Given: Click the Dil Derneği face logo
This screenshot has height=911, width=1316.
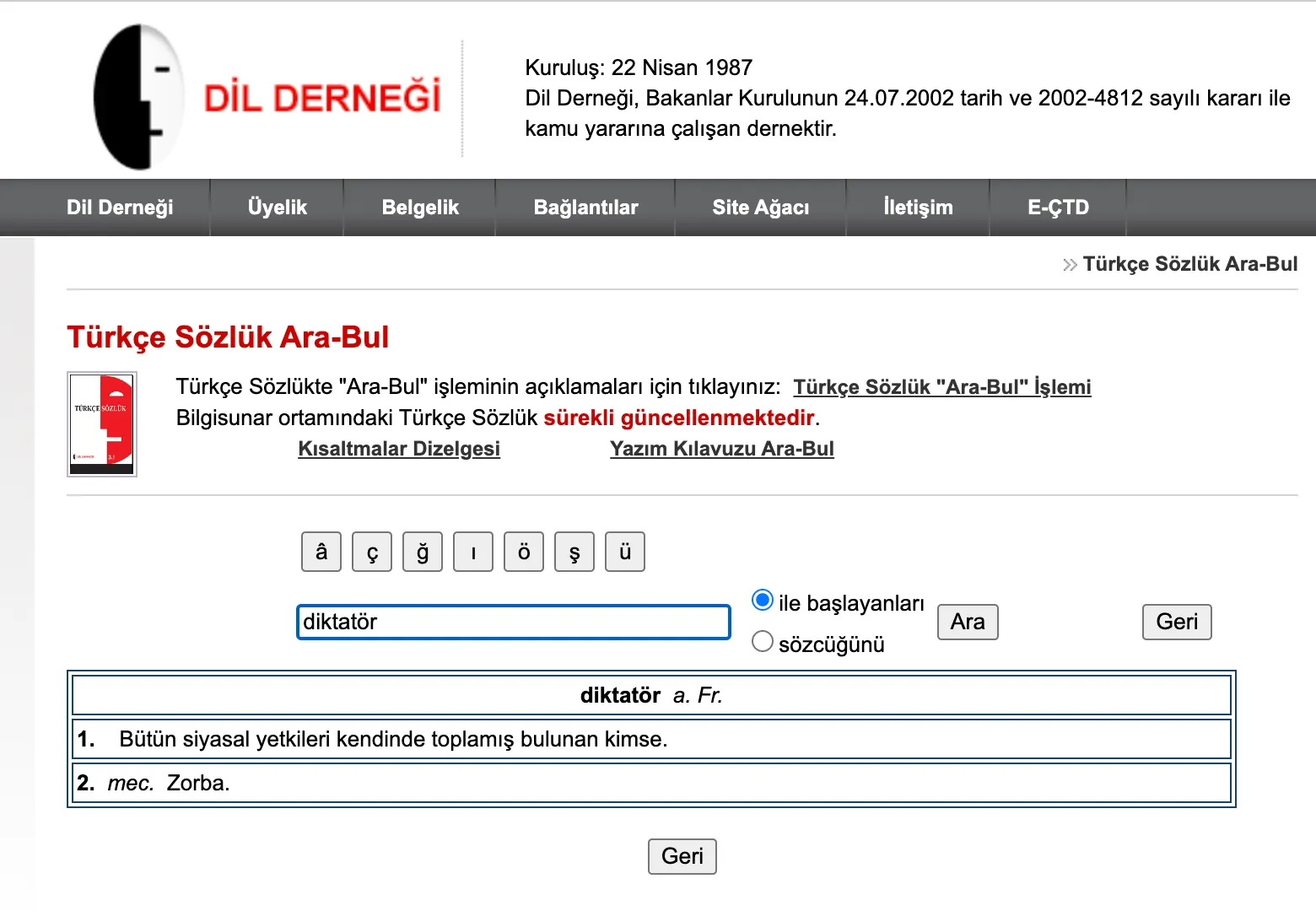Looking at the screenshot, I should tap(139, 96).
